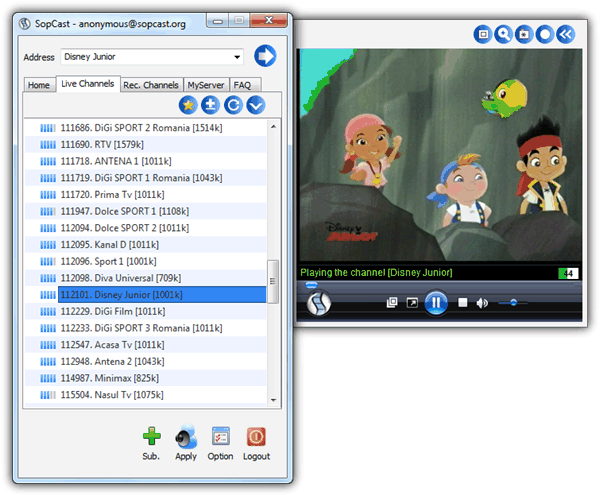Select channel 112229. DiGi Film
Image resolution: width=600 pixels, height=495 pixels.
point(145,311)
